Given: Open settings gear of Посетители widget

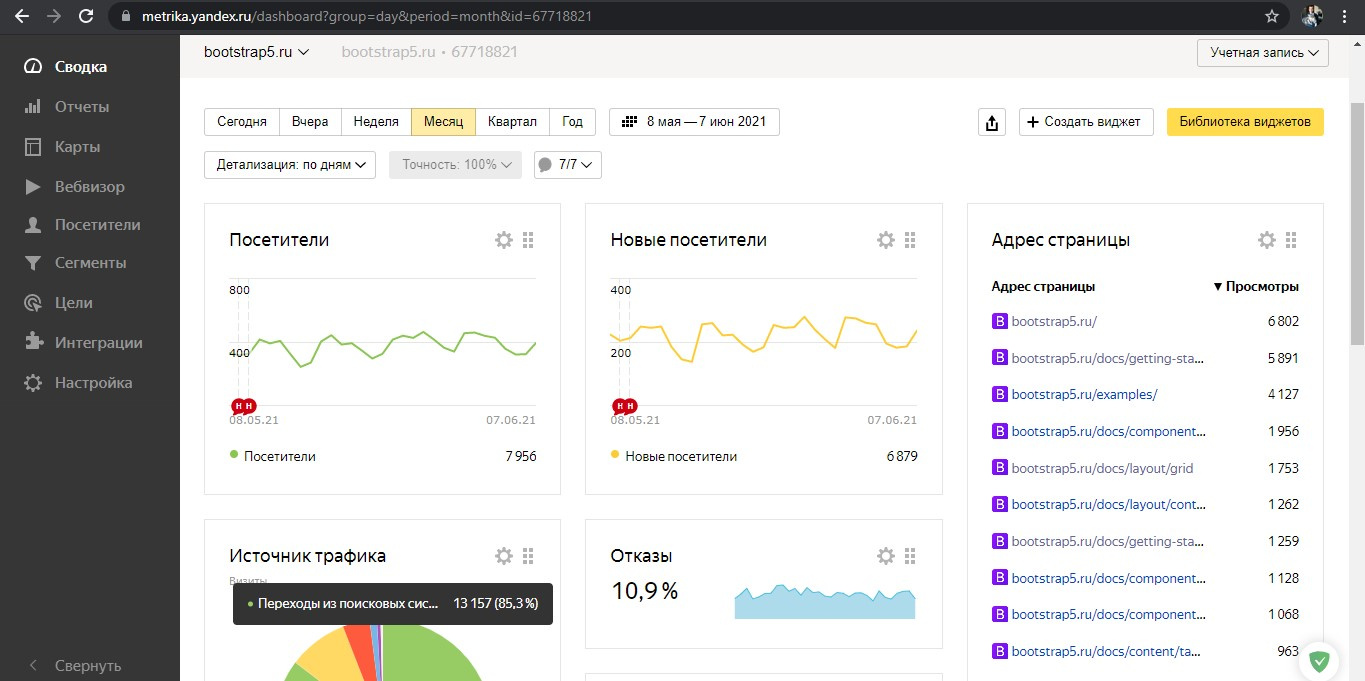Looking at the screenshot, I should [x=504, y=240].
